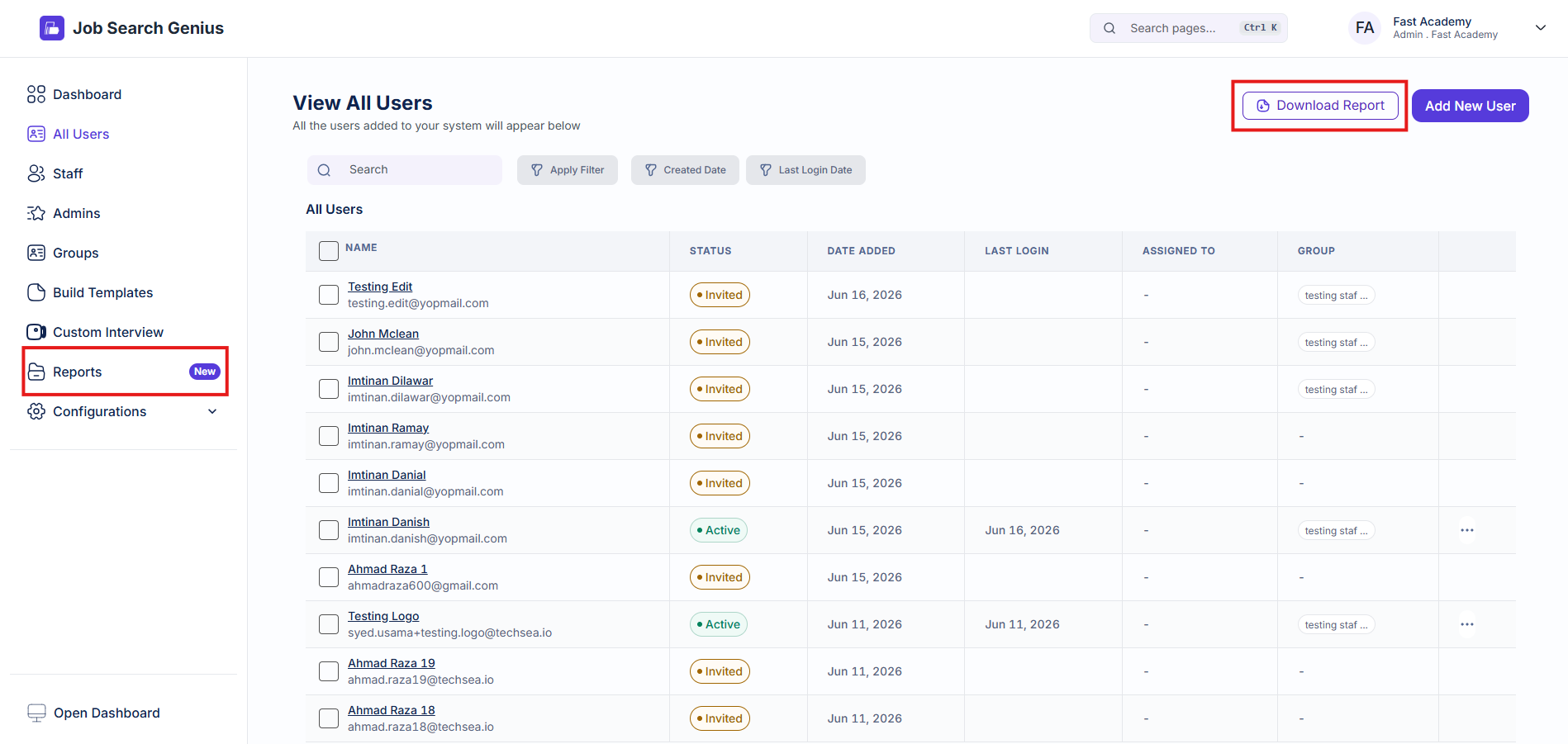Click the FA avatar circle

pos(1365,28)
